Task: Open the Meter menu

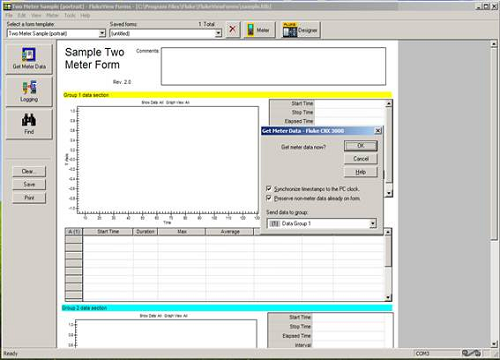Action: (x=52, y=15)
